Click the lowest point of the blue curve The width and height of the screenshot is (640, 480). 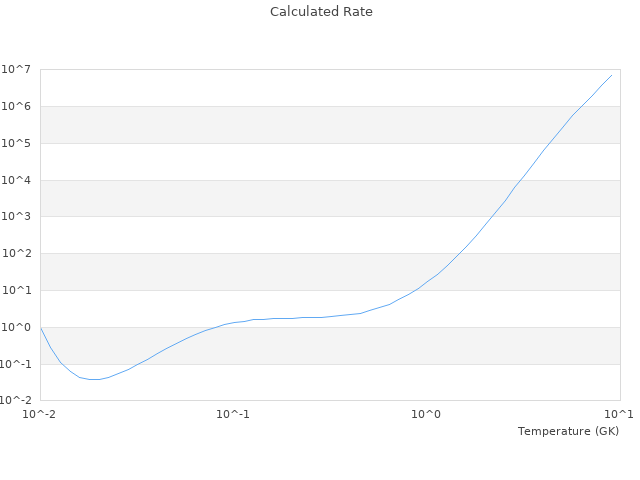pos(94,379)
